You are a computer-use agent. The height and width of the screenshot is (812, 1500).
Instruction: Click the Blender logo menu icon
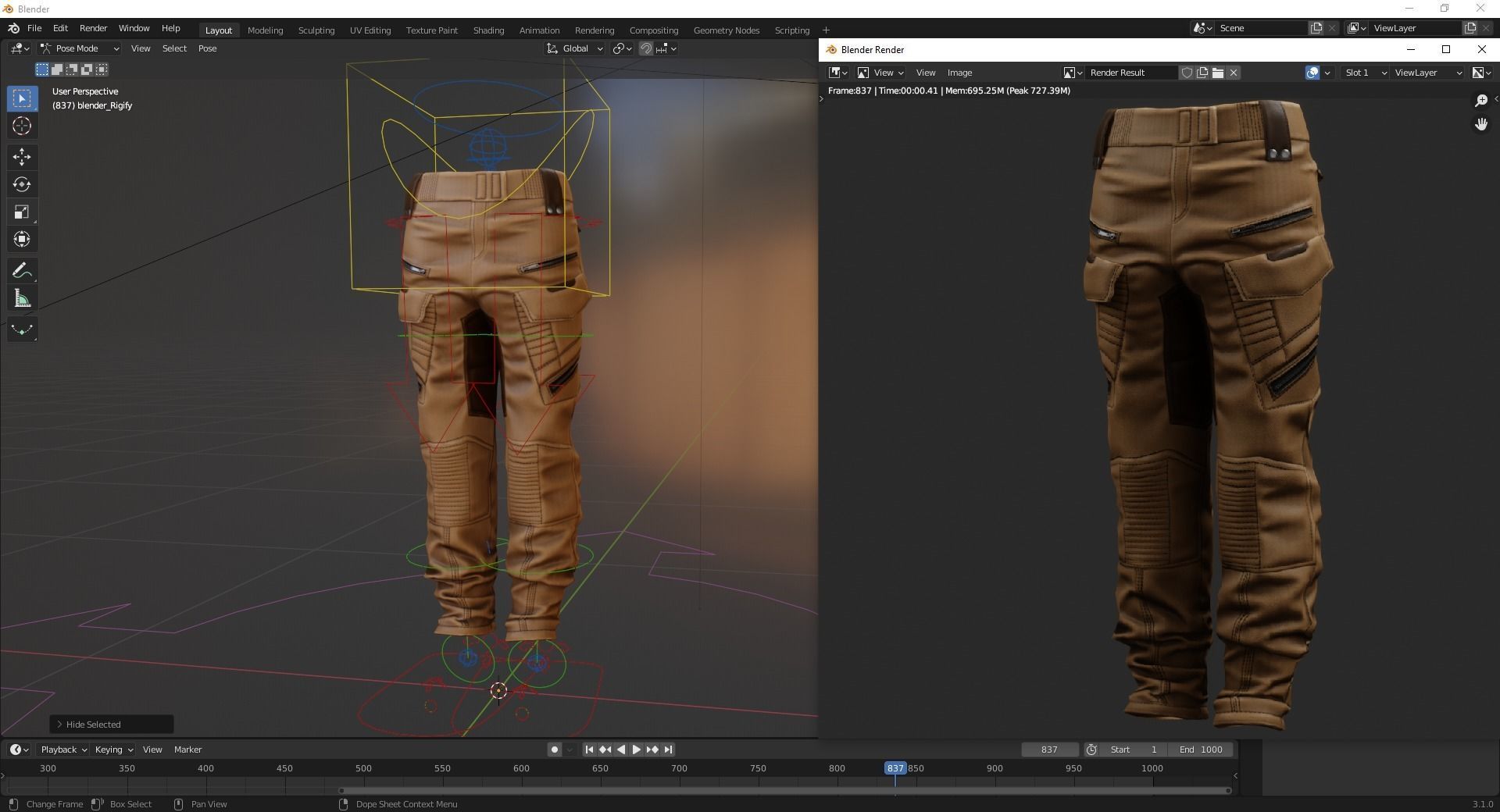[x=13, y=28]
